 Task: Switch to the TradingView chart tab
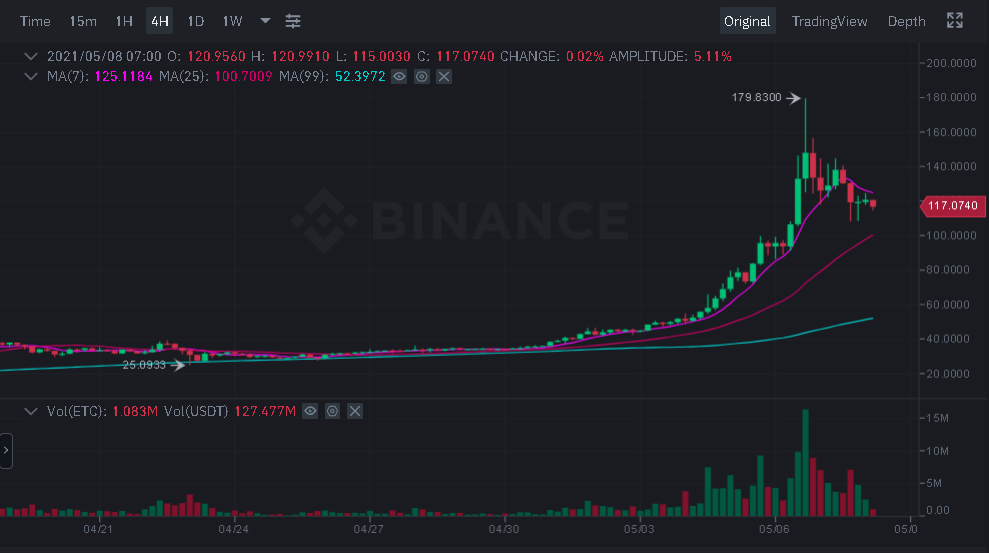(x=829, y=21)
